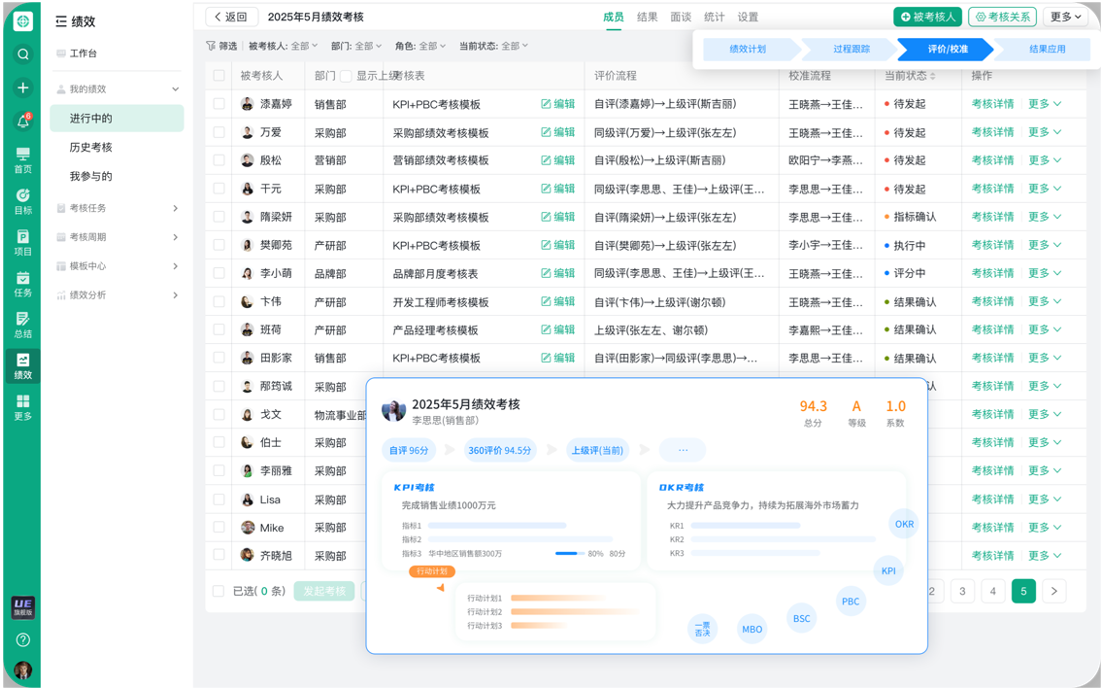
Task: Open the 更多 dropdown at top right
Action: [1063, 17]
